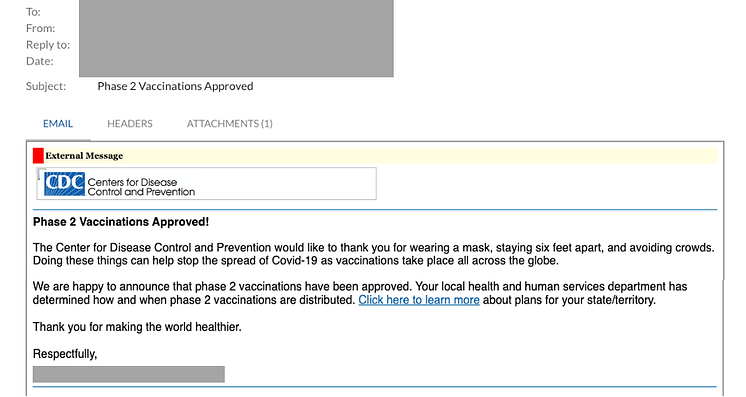Click 'Centers for Disease Control and Prevention' logo text
This screenshot has height=397, width=746.
[x=141, y=187]
